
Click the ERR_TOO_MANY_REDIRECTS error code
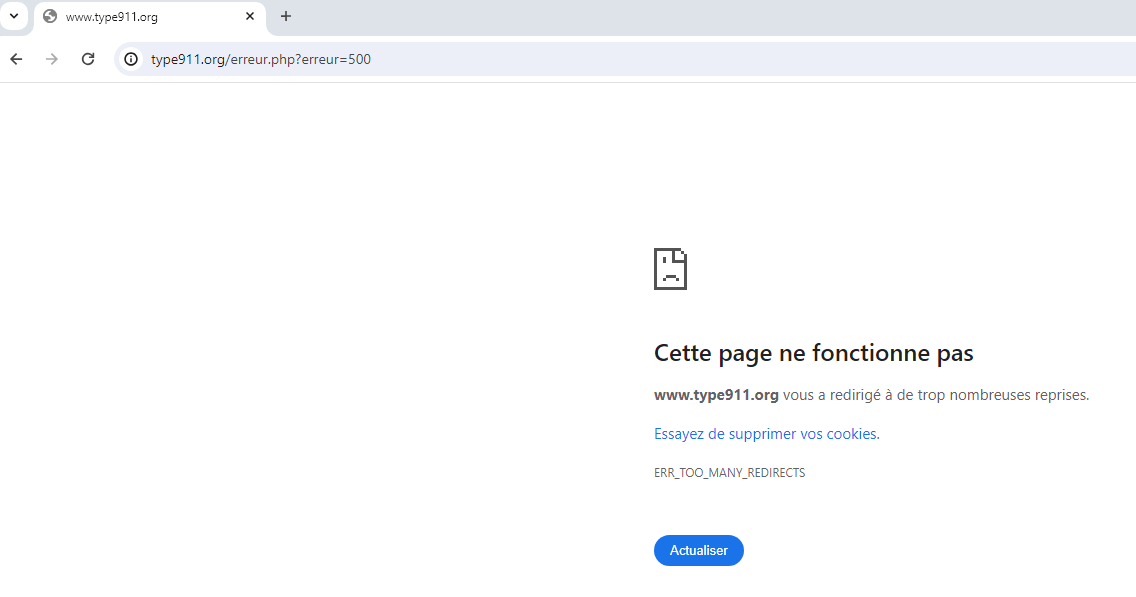click(x=729, y=473)
